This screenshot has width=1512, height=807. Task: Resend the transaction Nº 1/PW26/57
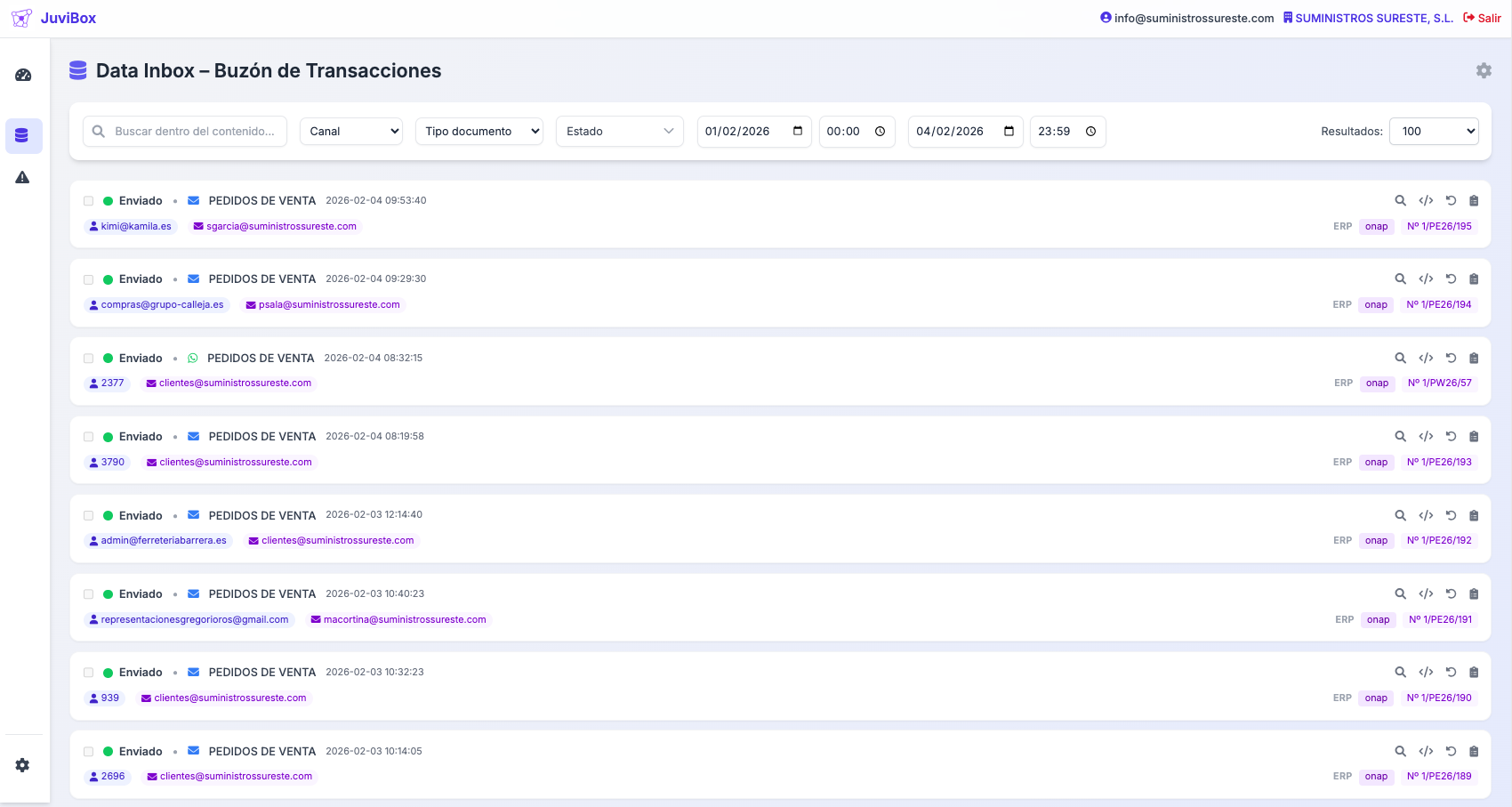(x=1452, y=358)
